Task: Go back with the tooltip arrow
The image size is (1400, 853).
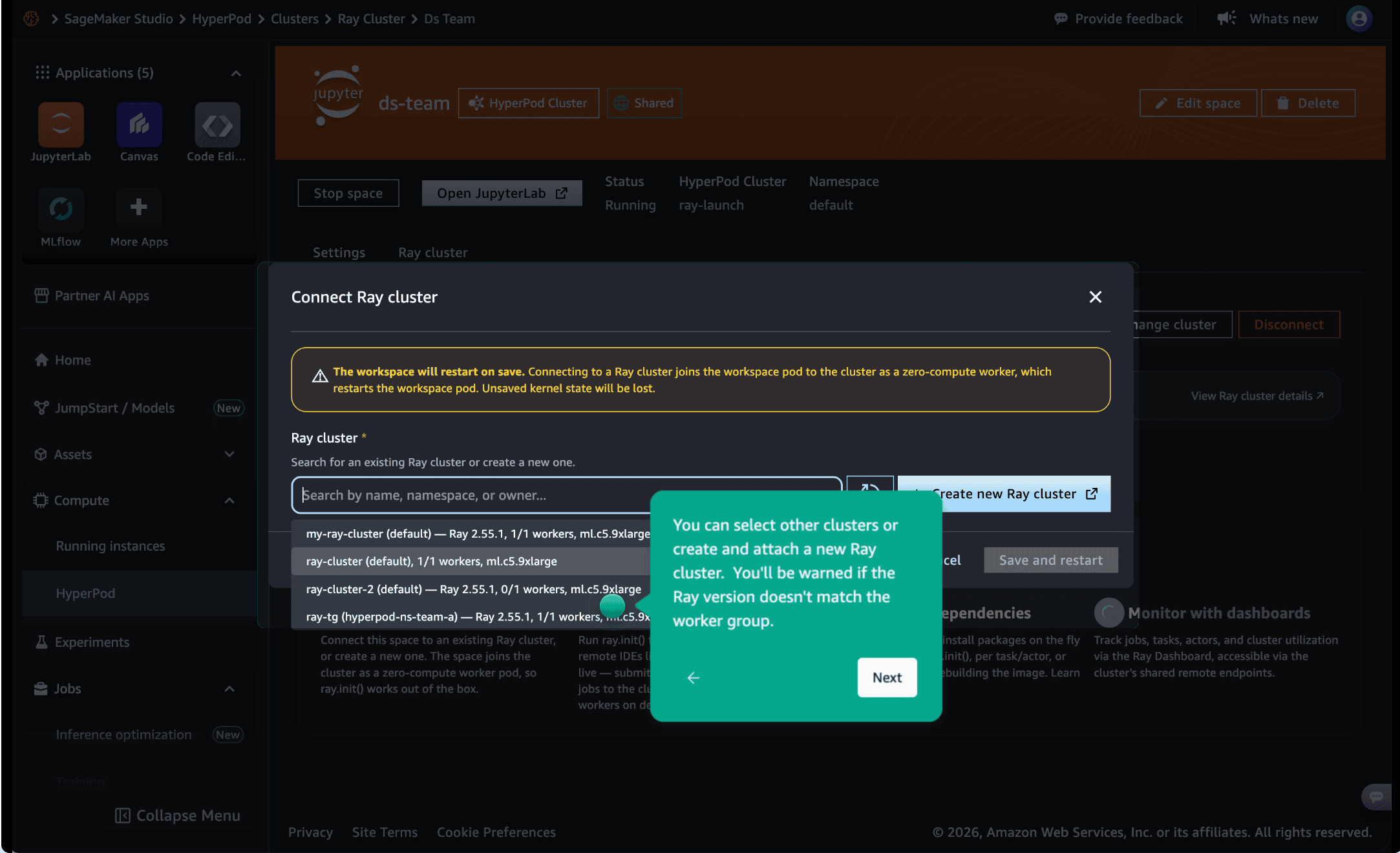Action: 694,677
